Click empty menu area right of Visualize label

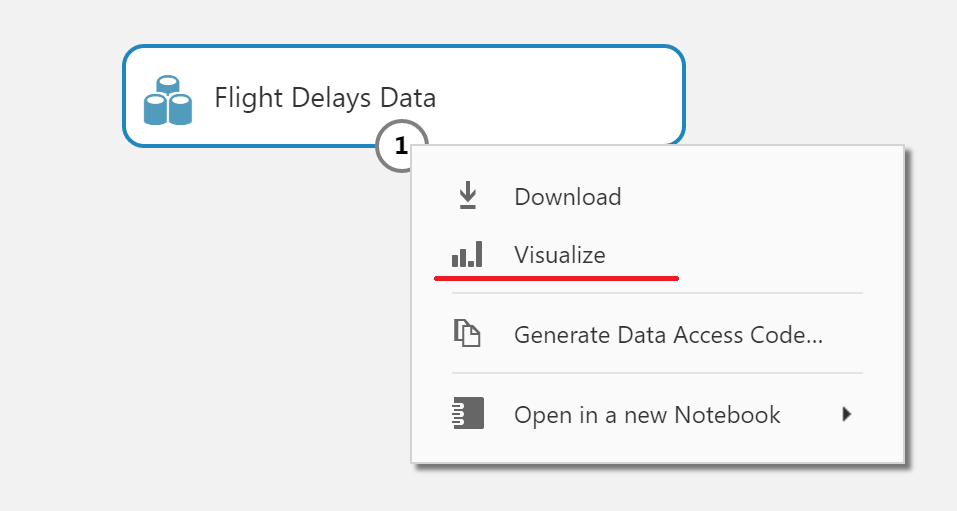750,255
